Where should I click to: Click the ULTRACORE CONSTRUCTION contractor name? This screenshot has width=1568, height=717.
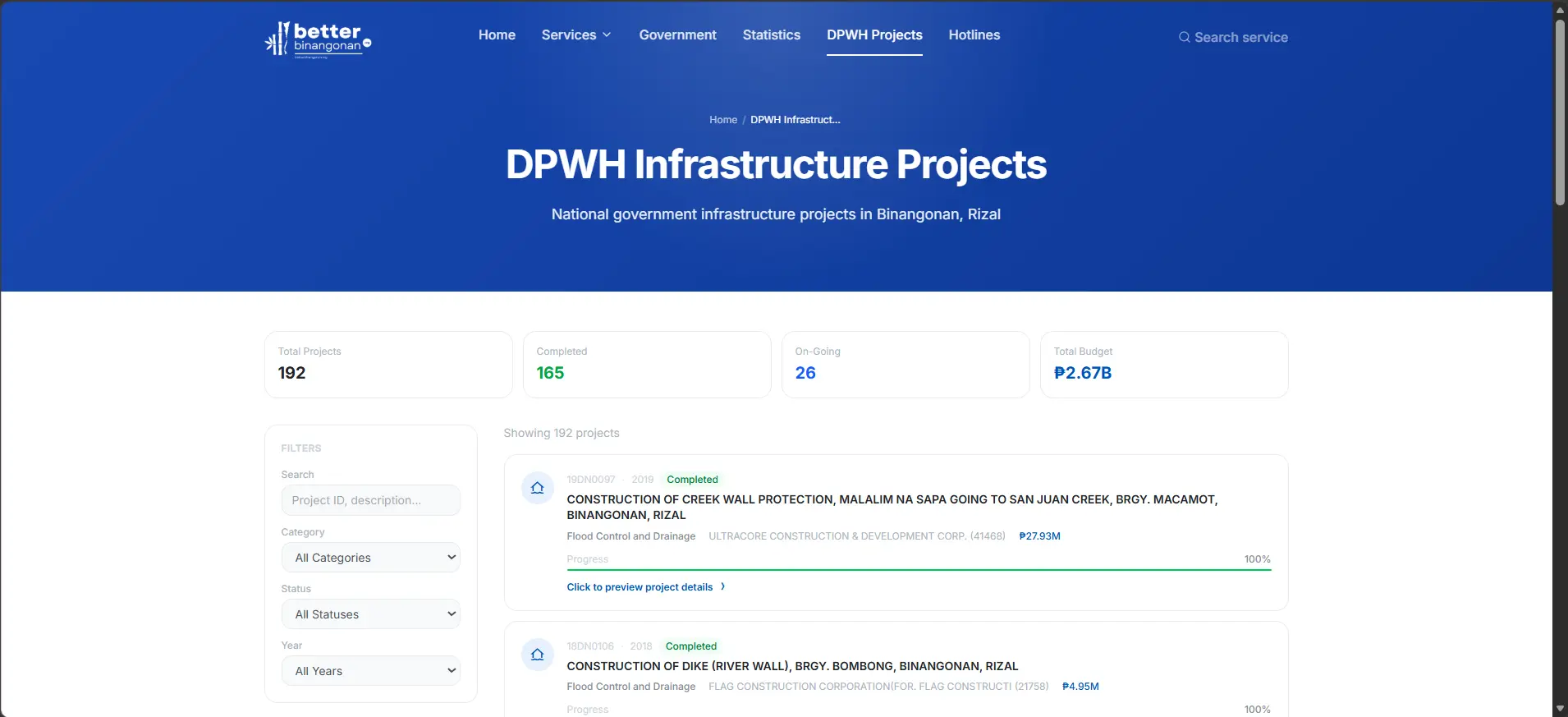[857, 536]
